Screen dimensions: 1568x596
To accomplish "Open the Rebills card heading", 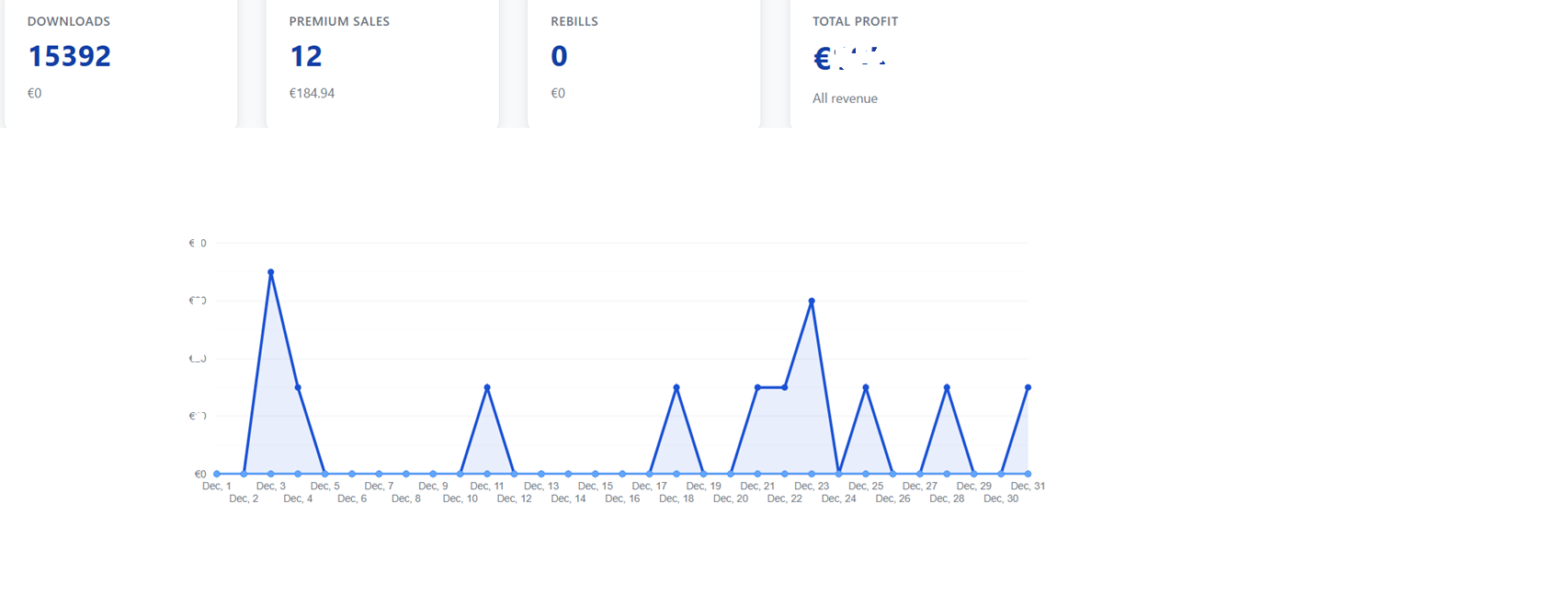I will (x=574, y=21).
